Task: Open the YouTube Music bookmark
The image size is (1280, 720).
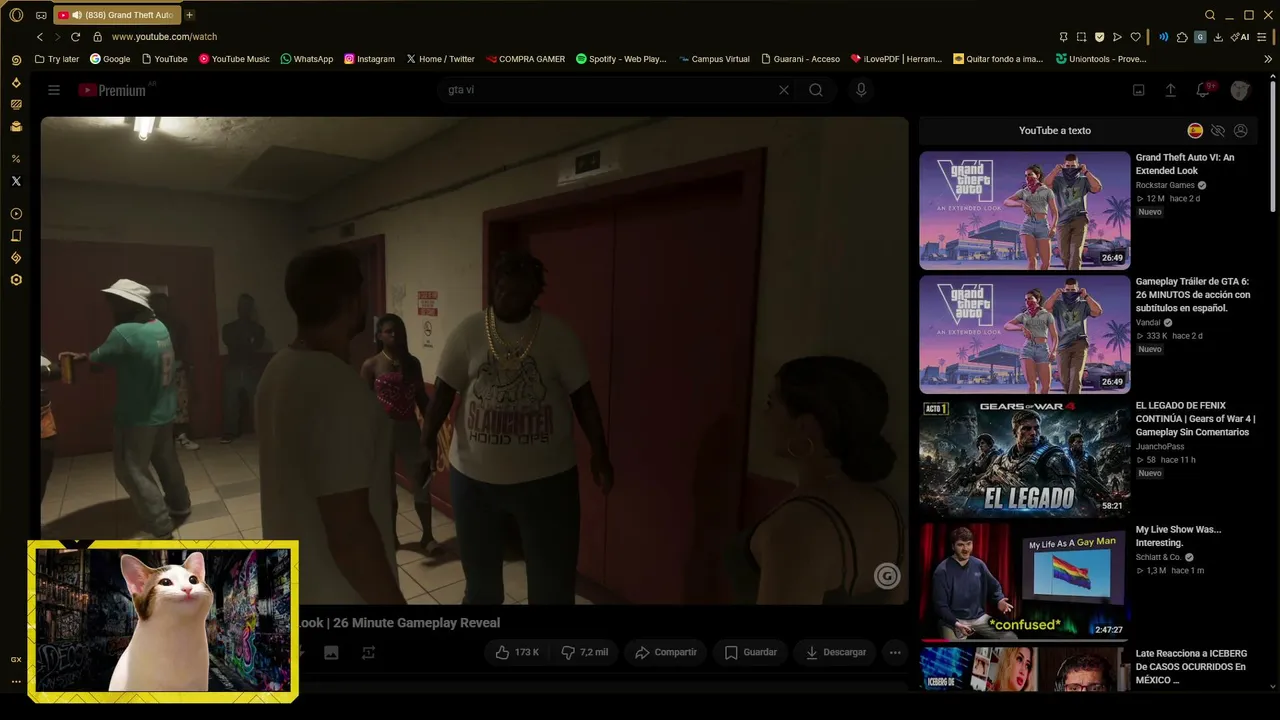Action: [234, 59]
